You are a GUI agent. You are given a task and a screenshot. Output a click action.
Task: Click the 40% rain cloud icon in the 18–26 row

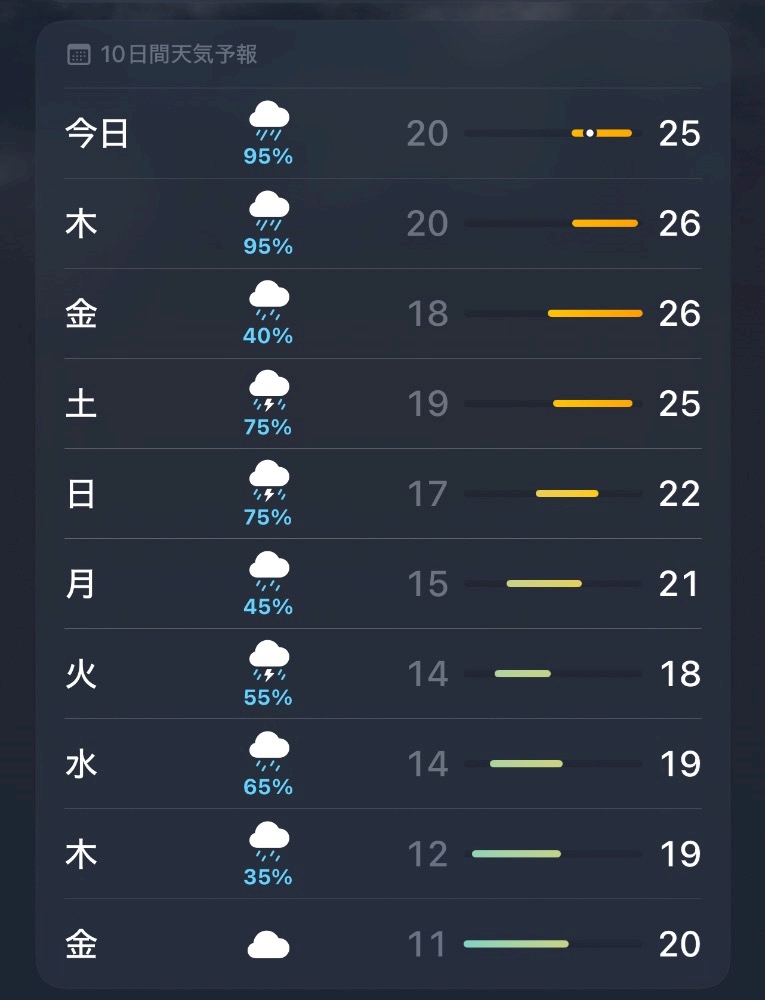(268, 301)
